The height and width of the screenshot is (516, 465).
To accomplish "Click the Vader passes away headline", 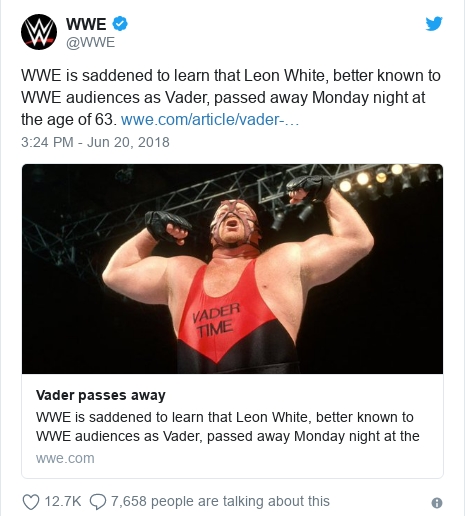I will tap(101, 395).
